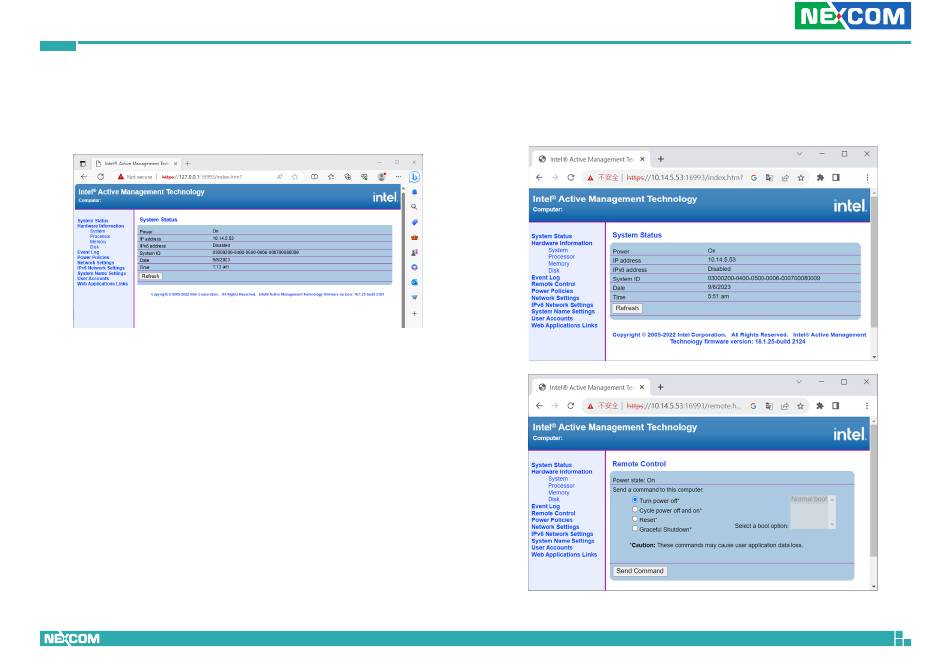The height and width of the screenshot is (664, 950).
Task: Choose the "Graceful Shutdown" radio button
Action: [x=635, y=529]
